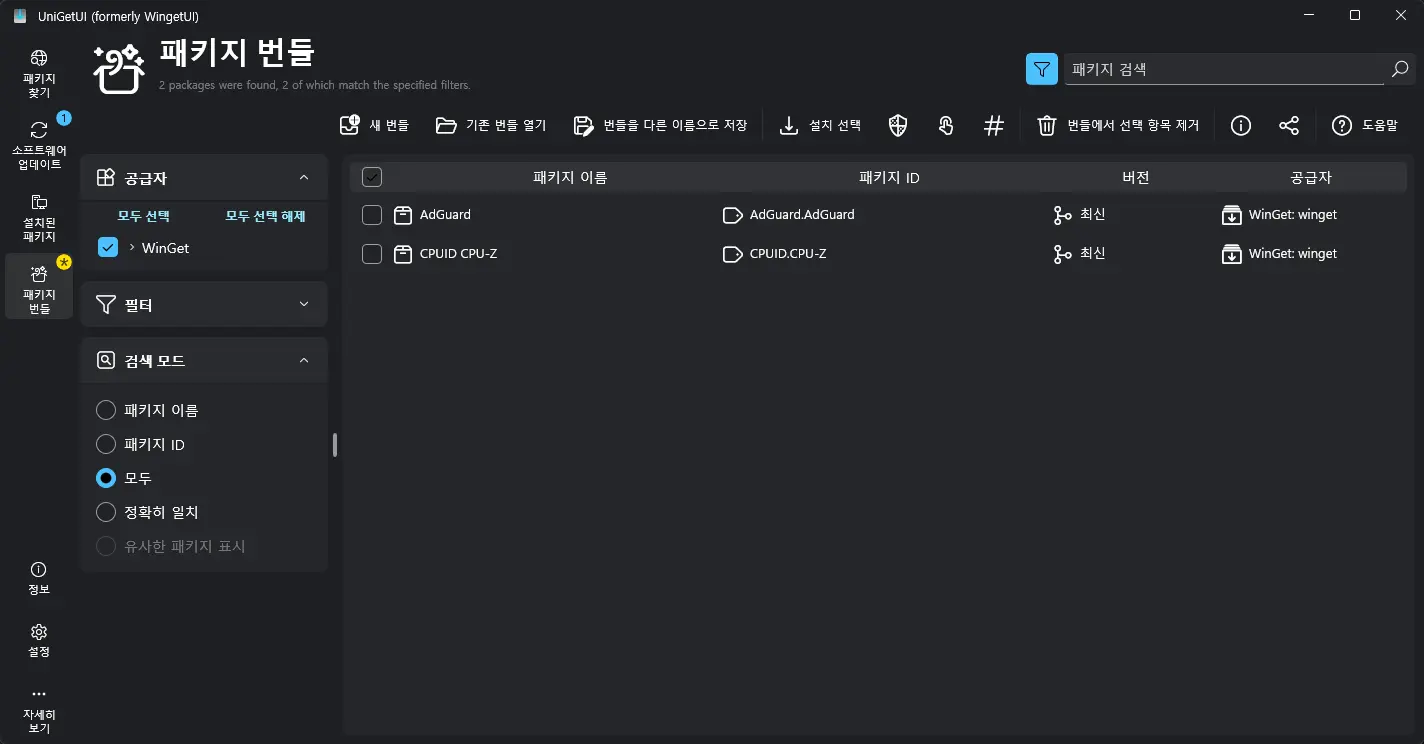
Task: Click 설치 선택 install selection
Action: coord(820,125)
